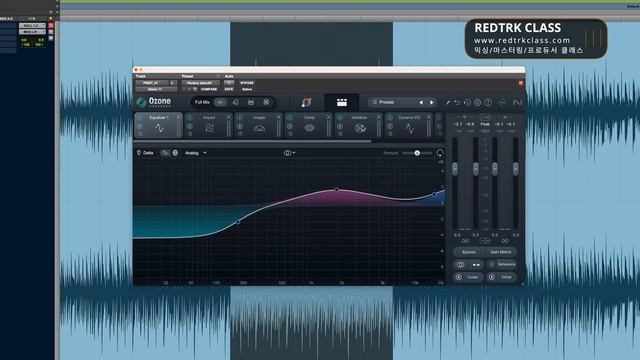Toggle Equalizer 1 module power
Screen dimensions: 640x360
click(x=140, y=118)
